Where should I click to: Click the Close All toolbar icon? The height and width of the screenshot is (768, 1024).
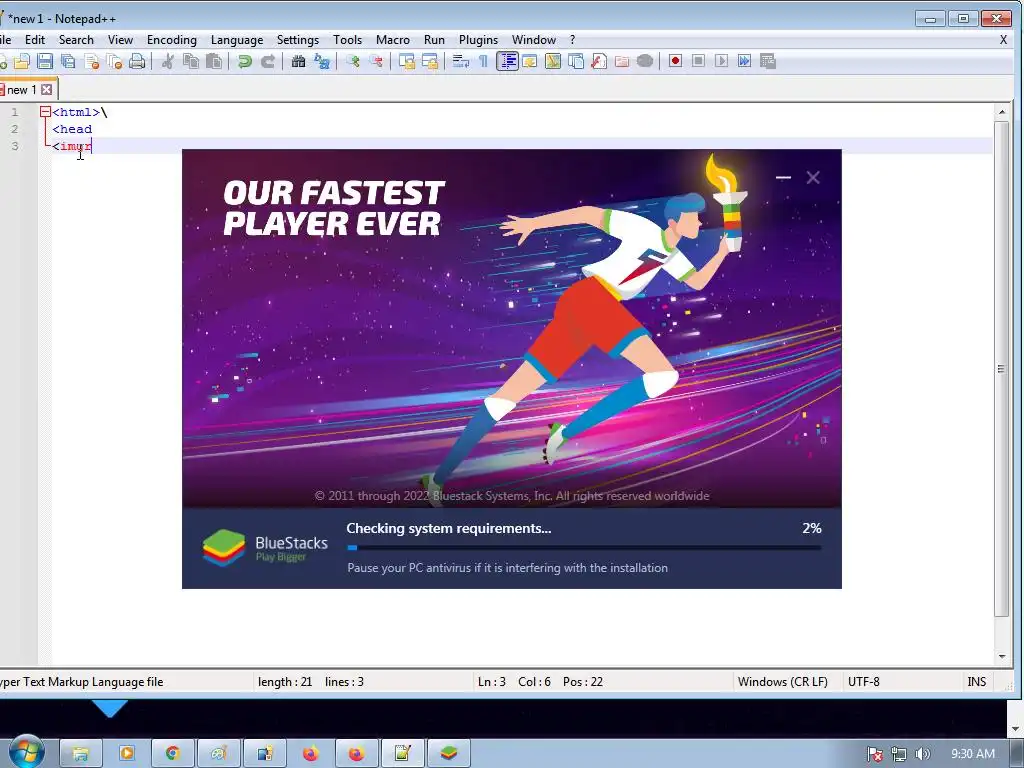tap(114, 61)
